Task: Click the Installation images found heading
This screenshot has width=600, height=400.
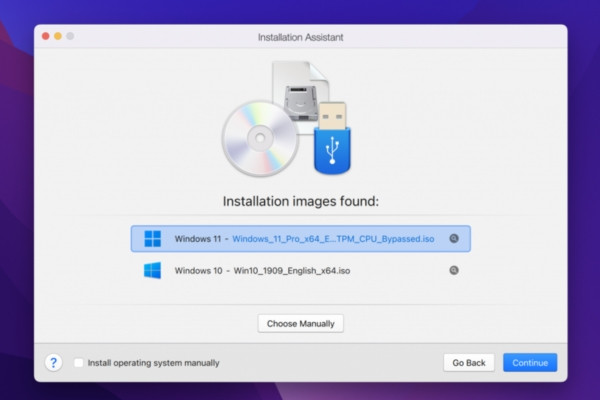Action: click(x=301, y=201)
